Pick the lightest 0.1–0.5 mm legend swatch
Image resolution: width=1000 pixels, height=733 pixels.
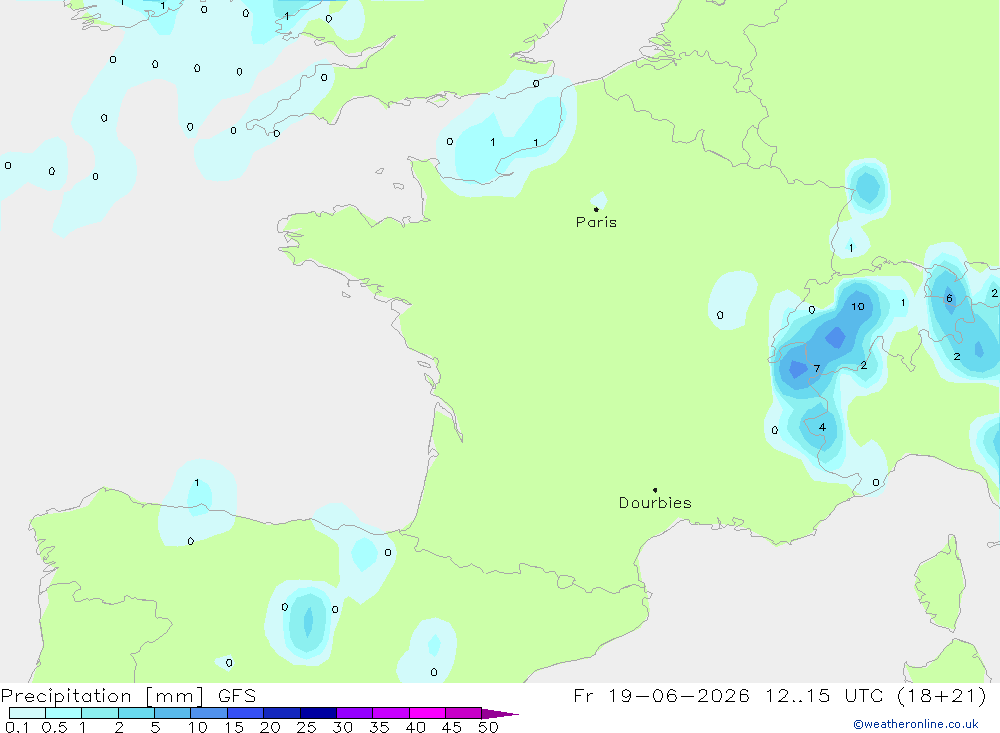pos(27,713)
